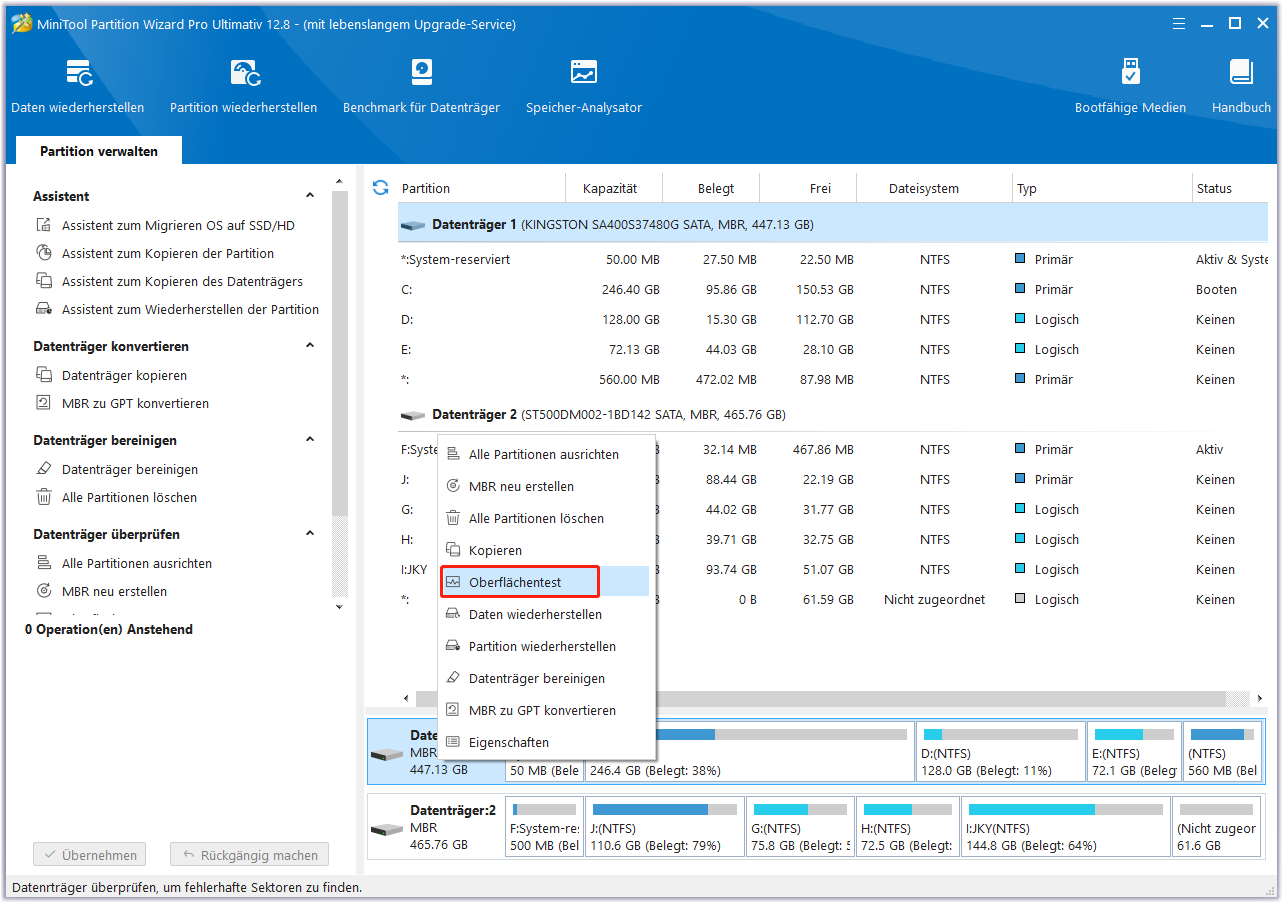
Task: Select the Datenträger 1 KINGSTON row
Action: tap(832, 225)
